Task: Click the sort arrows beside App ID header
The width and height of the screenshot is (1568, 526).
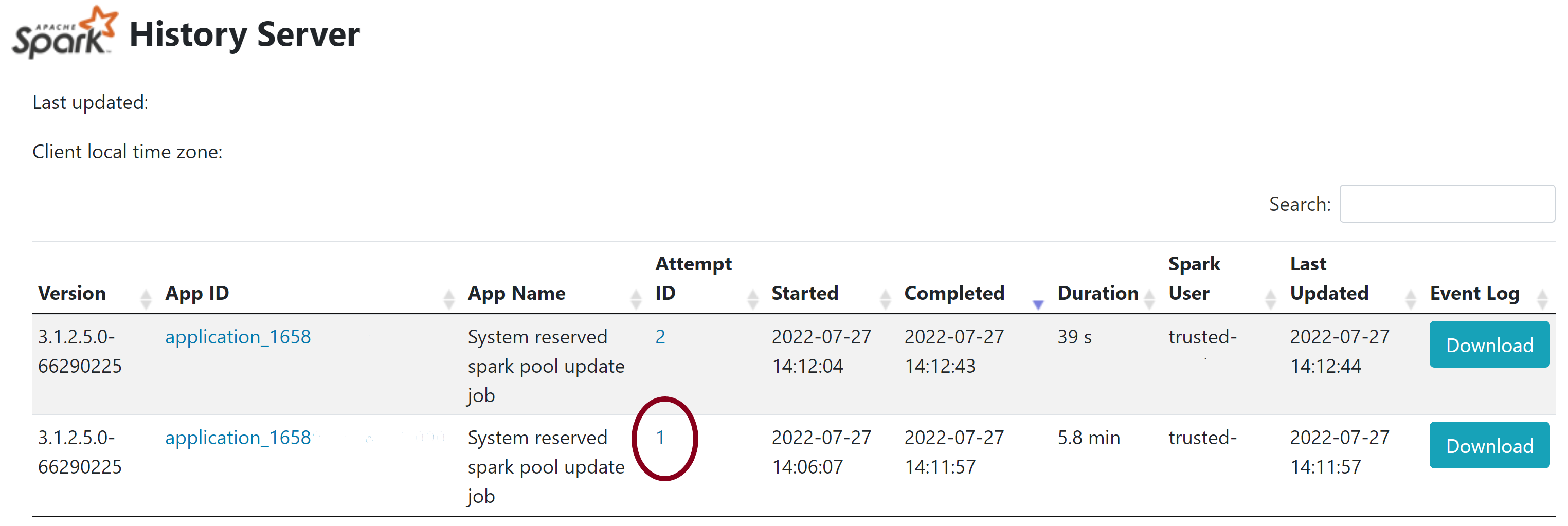Action: point(448,298)
